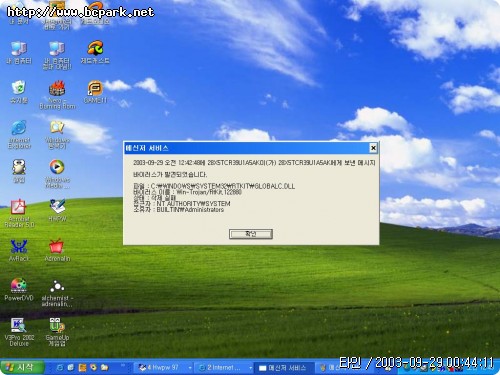Switch to 메신저 서비스 taskbar button
This screenshot has height=375, width=500.
[284, 367]
